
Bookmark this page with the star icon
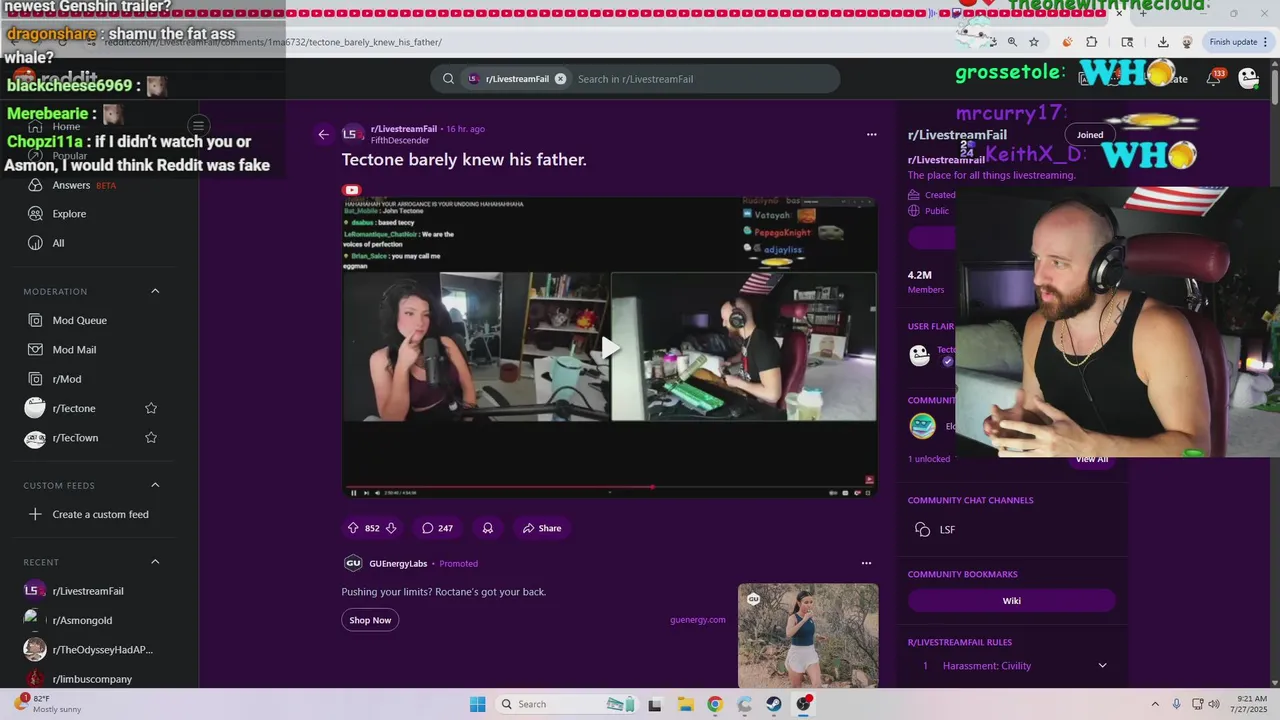click(x=1033, y=42)
